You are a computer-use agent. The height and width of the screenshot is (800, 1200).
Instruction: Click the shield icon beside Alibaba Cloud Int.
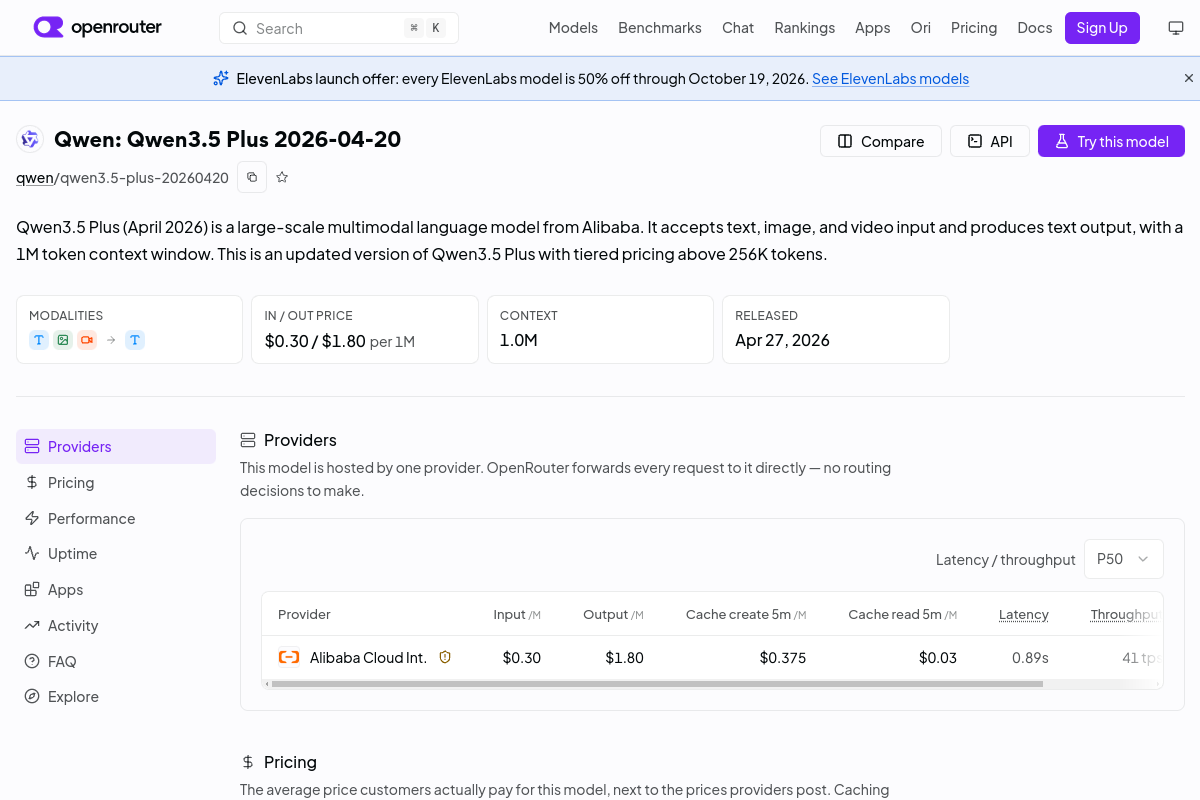pos(445,657)
